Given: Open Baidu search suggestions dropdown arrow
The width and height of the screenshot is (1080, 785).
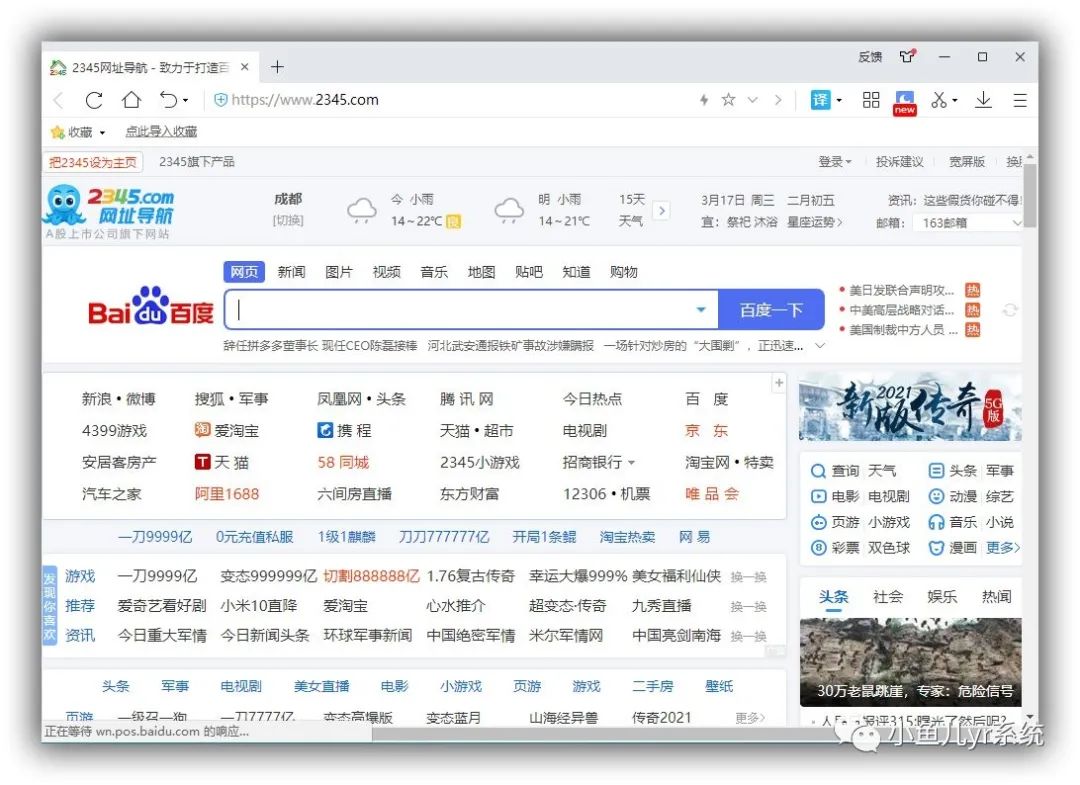Looking at the screenshot, I should pyautogui.click(x=700, y=310).
